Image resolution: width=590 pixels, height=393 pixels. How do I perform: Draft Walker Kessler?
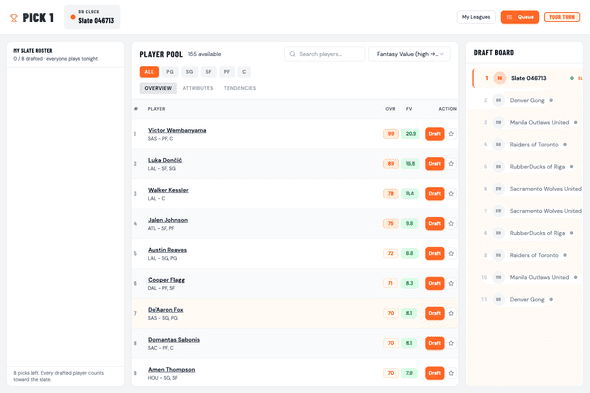click(x=435, y=193)
